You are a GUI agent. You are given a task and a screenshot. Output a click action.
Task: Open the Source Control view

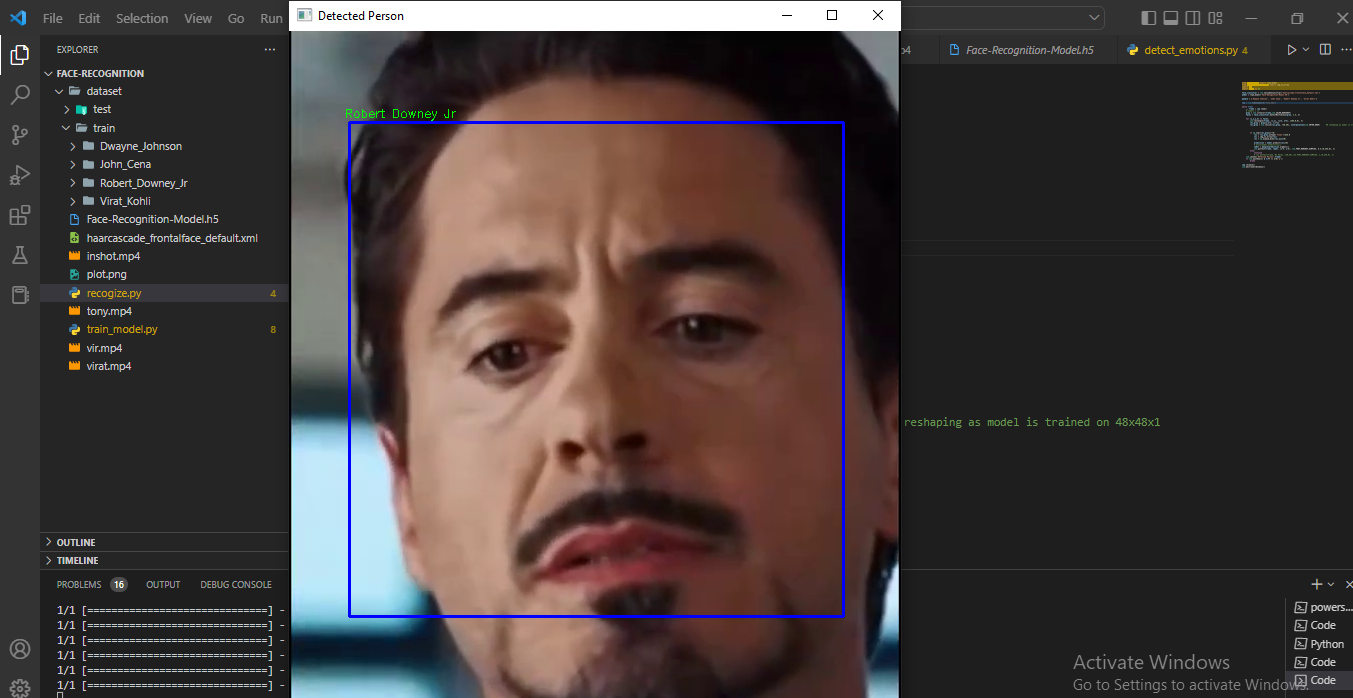tap(20, 135)
